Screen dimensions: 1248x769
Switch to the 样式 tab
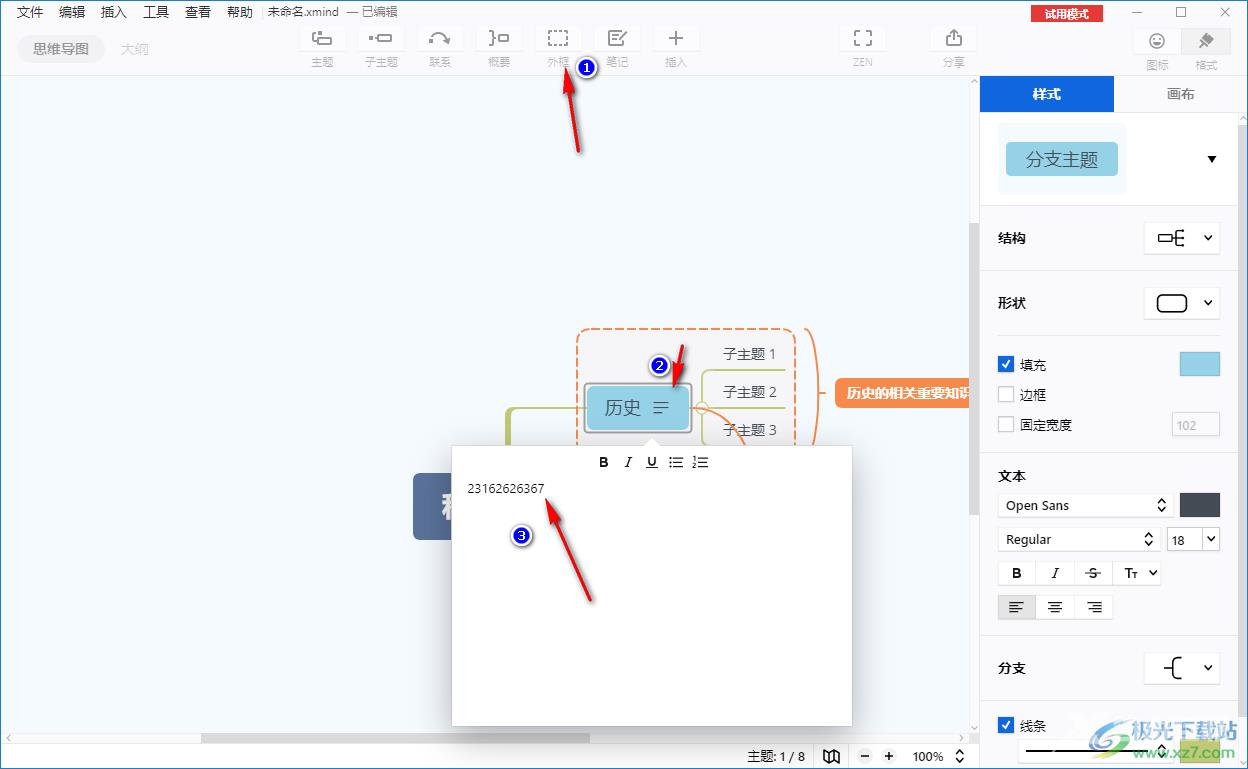coord(1046,94)
